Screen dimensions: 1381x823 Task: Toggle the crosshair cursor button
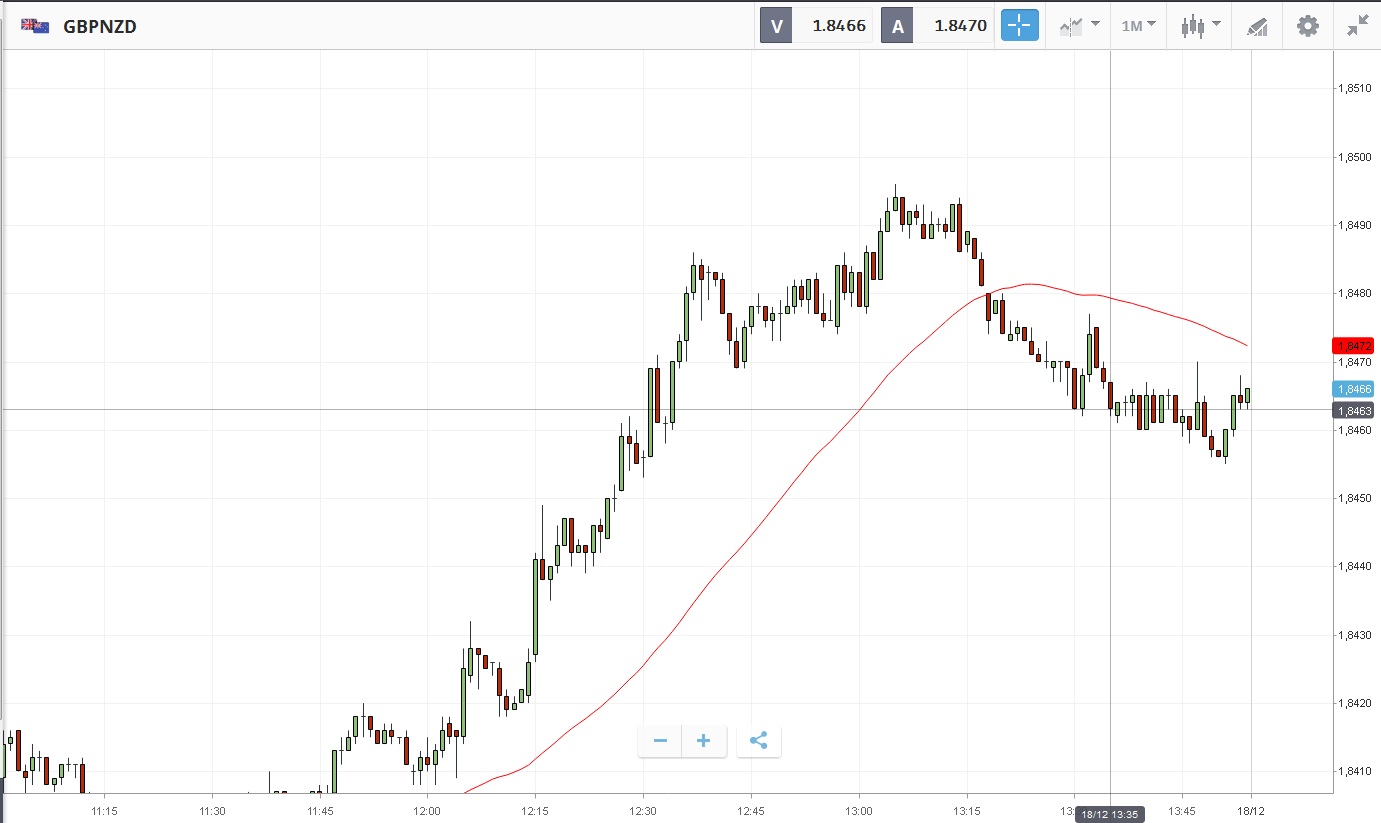point(1020,26)
